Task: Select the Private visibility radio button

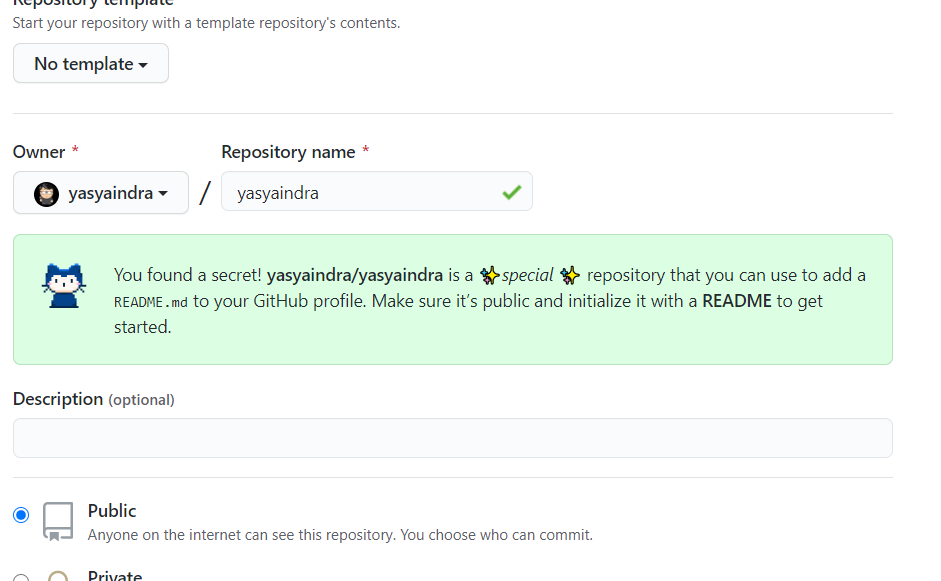Action: coord(21,576)
